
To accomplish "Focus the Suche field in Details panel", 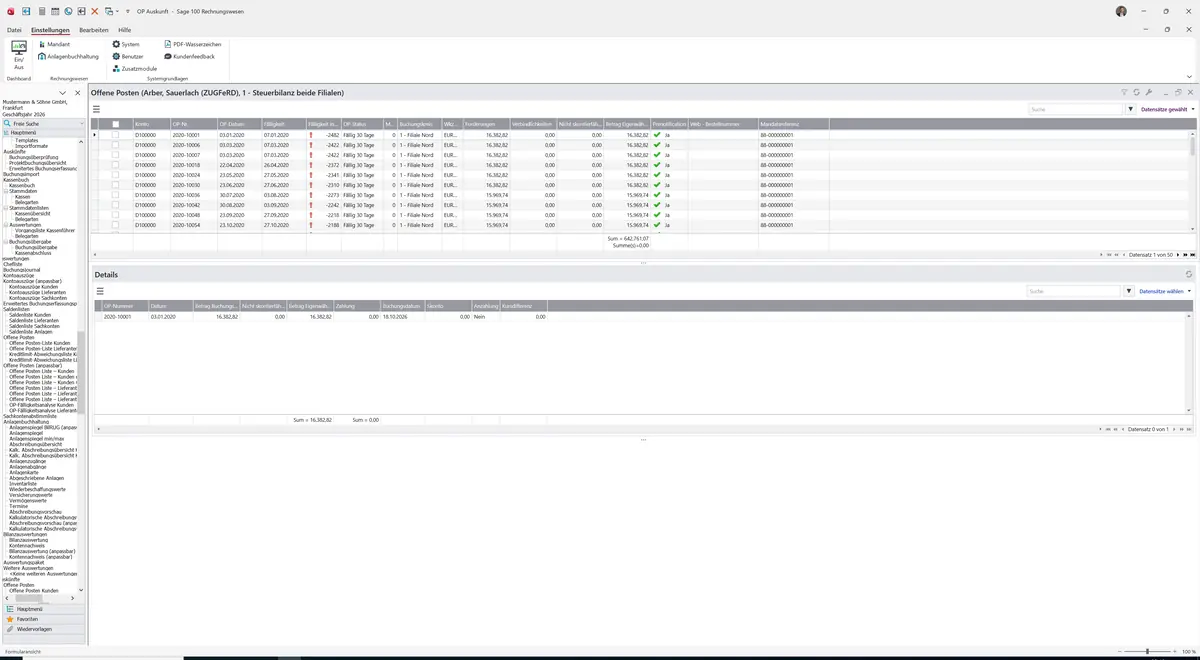I will tap(1075, 291).
